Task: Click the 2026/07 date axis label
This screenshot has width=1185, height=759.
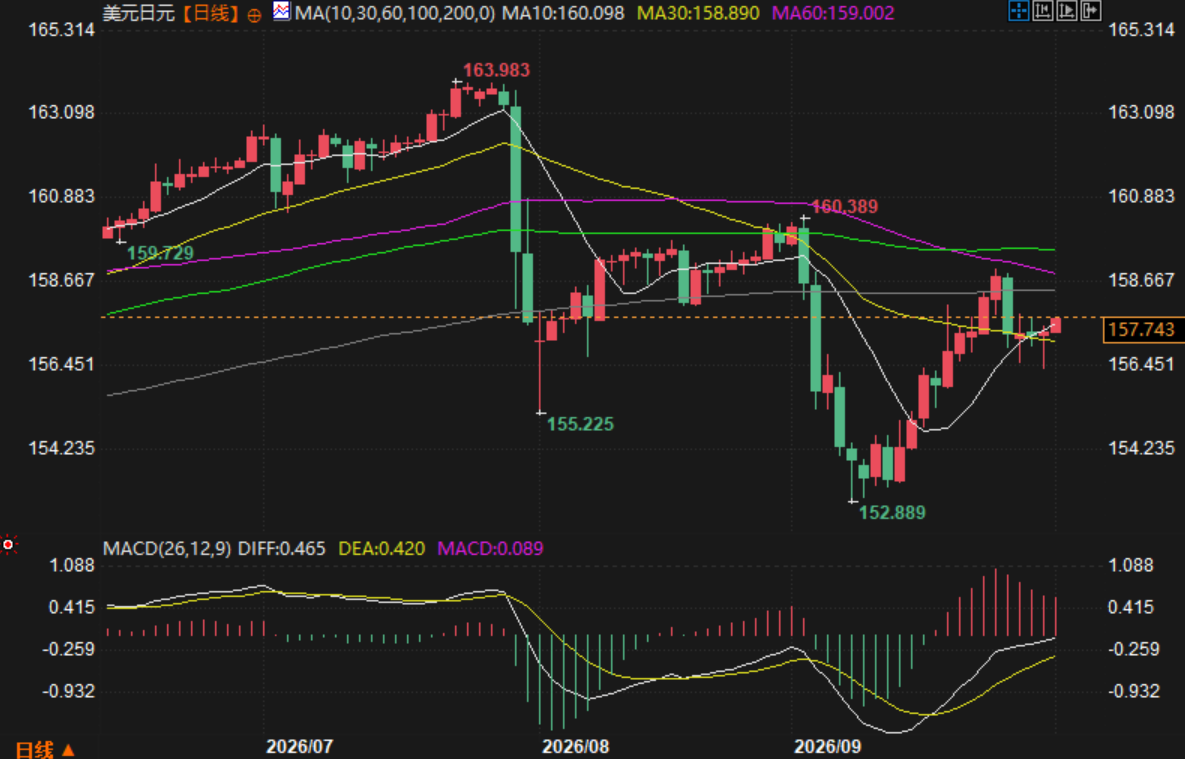Action: [299, 747]
